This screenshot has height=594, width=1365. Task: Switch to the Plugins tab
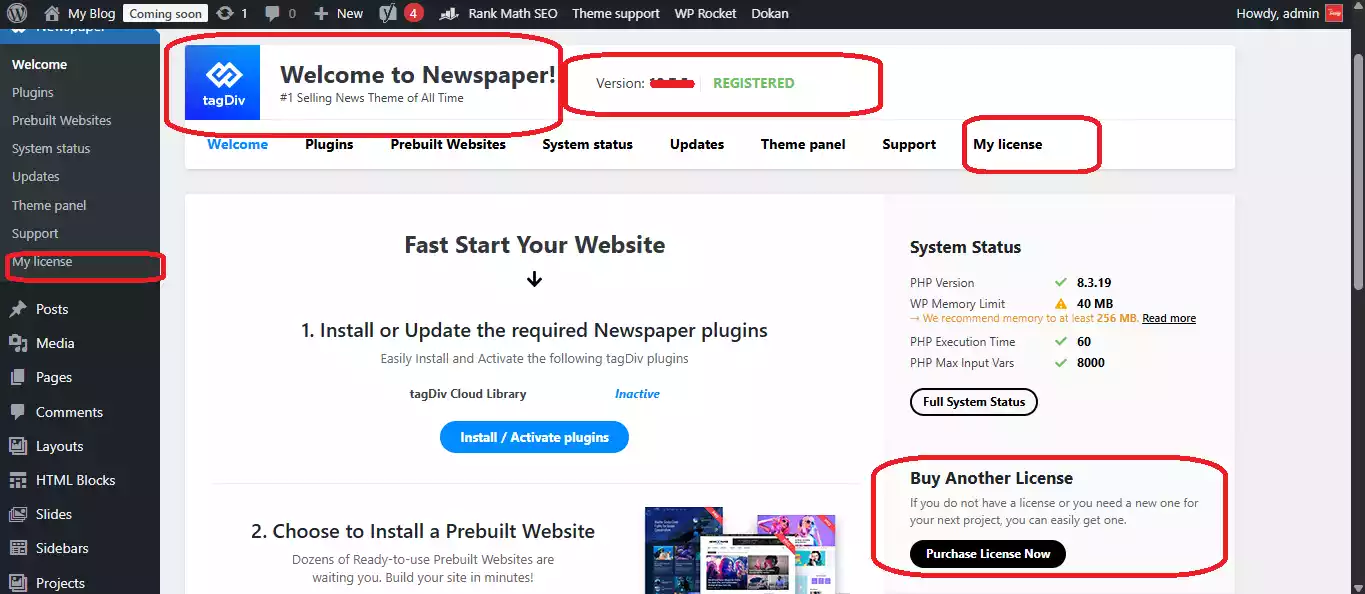329,144
